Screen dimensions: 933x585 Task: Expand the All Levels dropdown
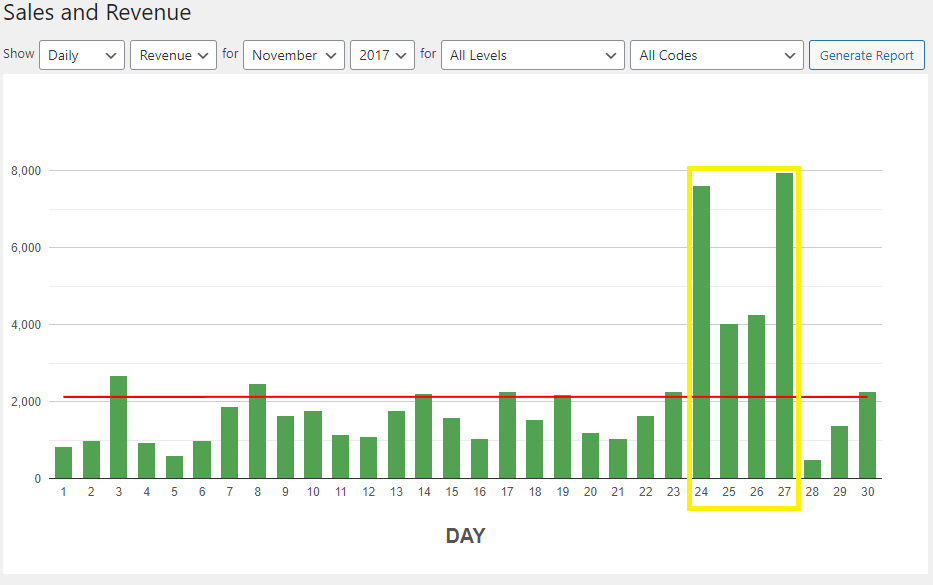pyautogui.click(x=533, y=55)
